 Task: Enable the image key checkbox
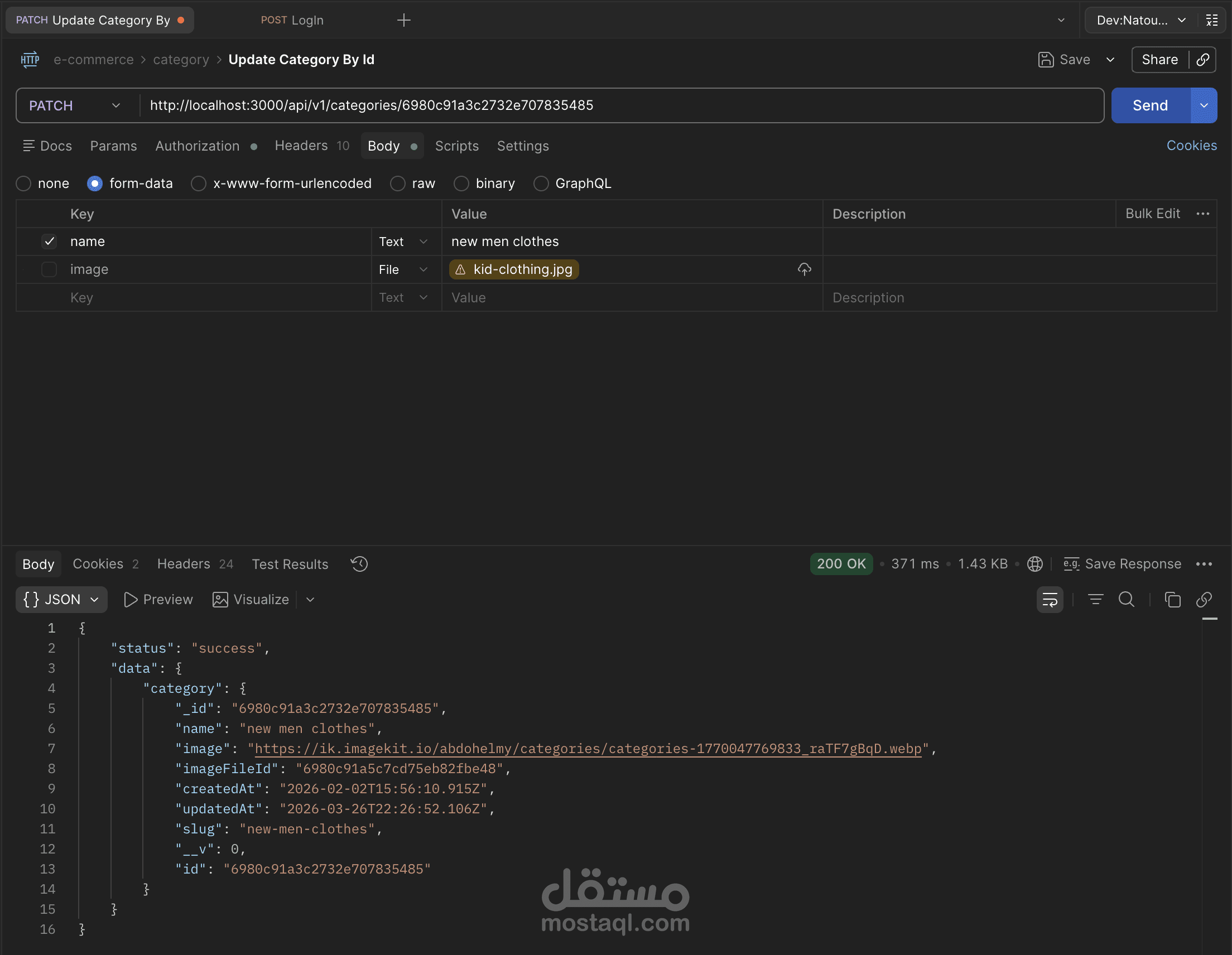click(49, 269)
